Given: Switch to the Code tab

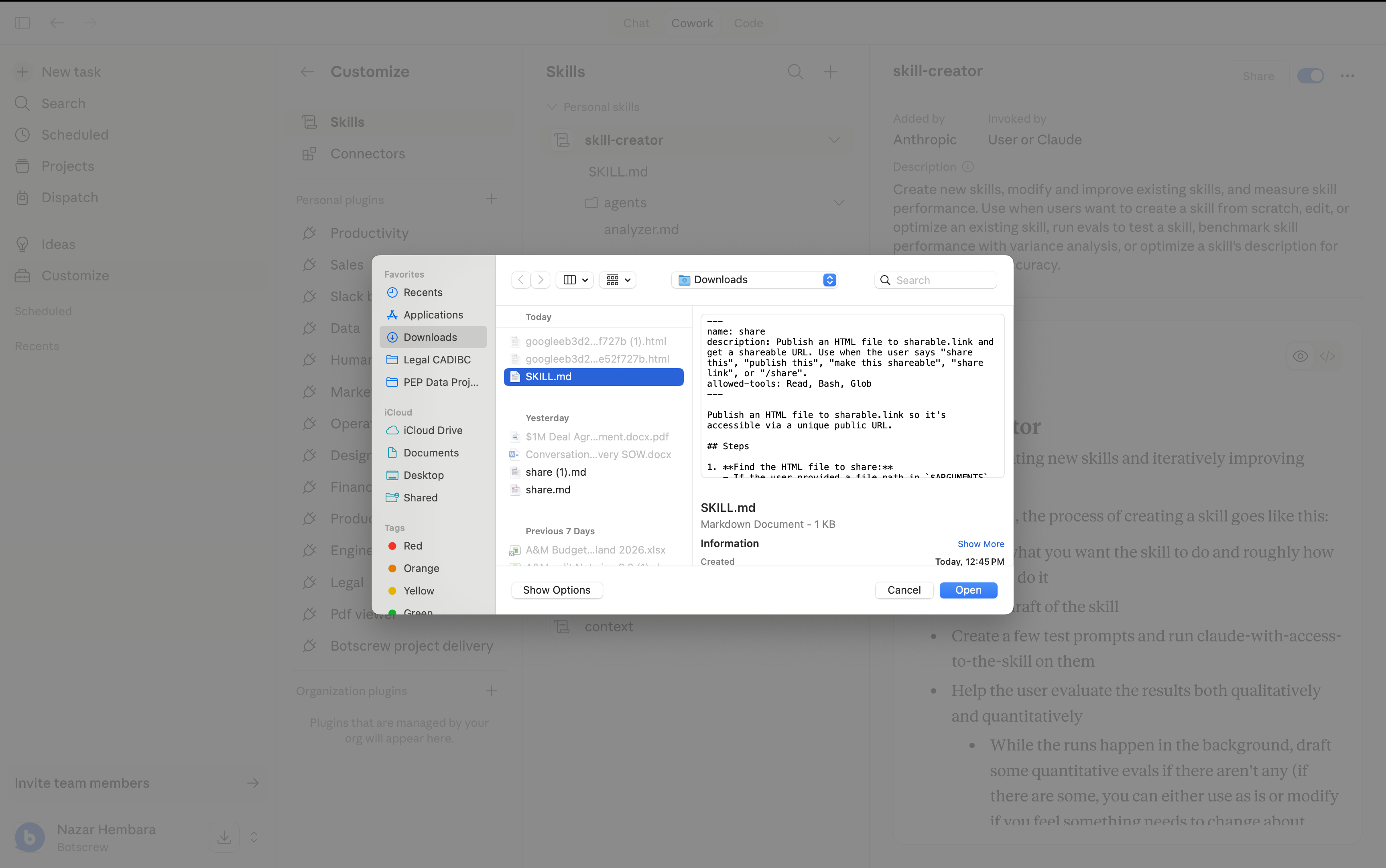Looking at the screenshot, I should pyautogui.click(x=748, y=23).
